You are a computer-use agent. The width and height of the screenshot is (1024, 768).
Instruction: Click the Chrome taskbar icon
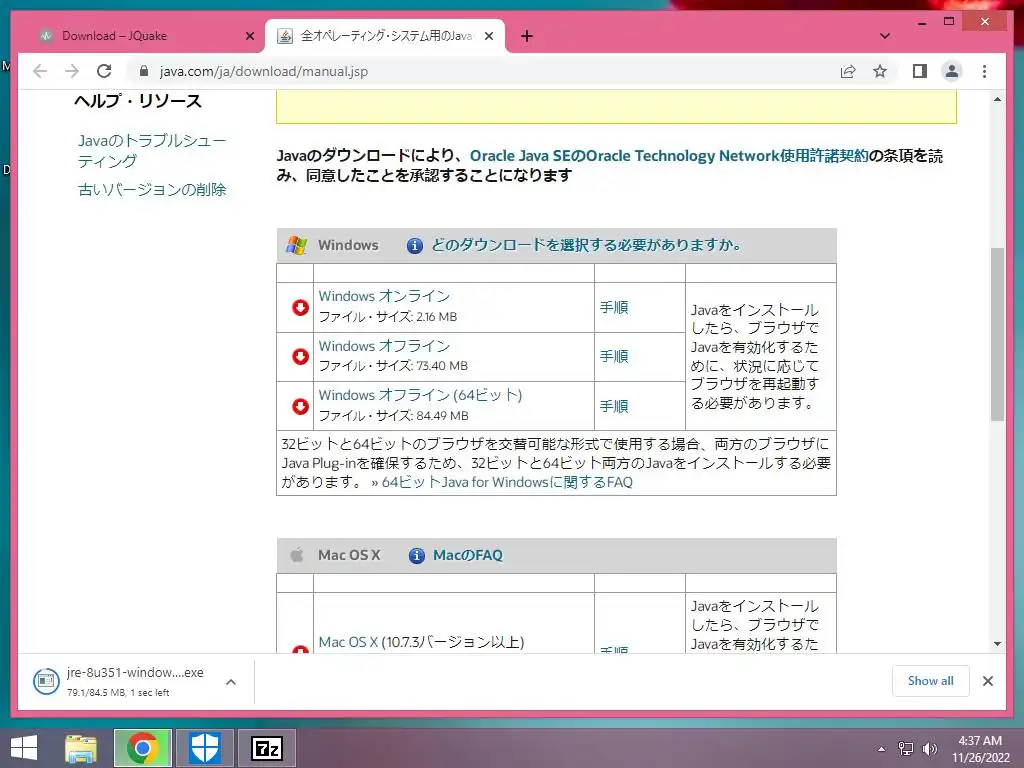(x=142, y=748)
